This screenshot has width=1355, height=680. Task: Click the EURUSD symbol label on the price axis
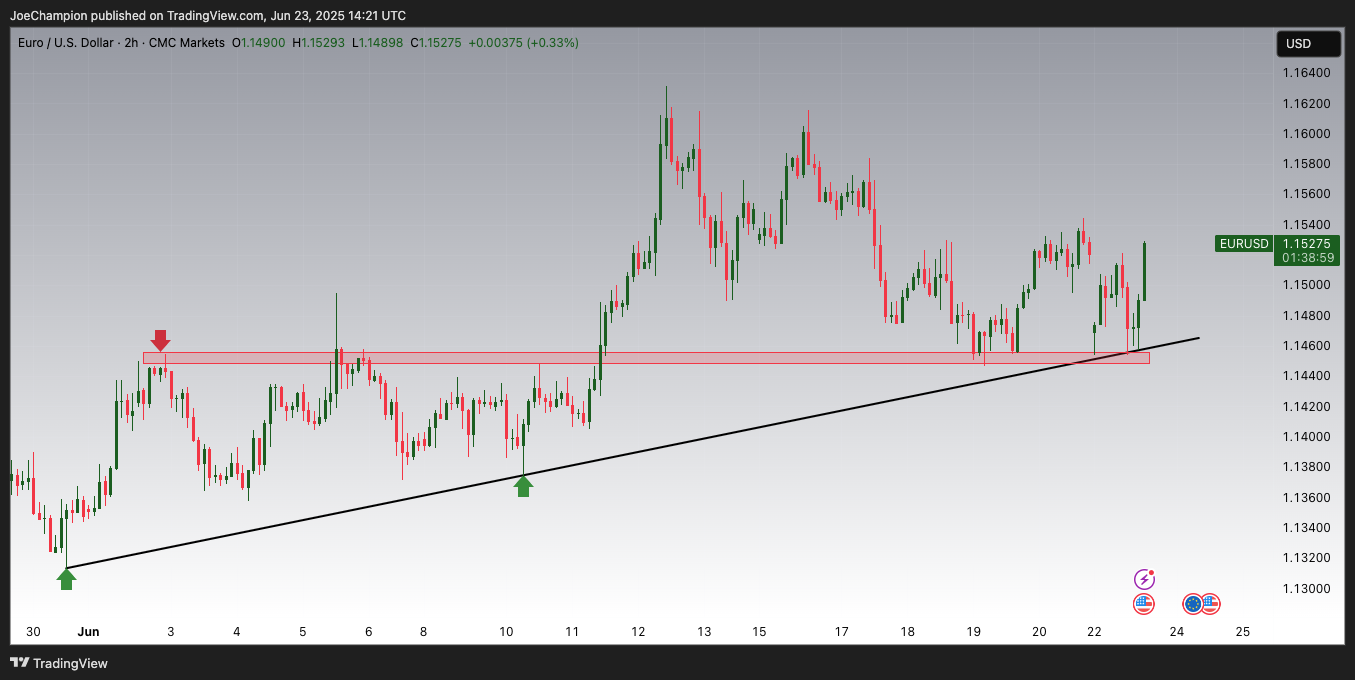pos(1244,243)
